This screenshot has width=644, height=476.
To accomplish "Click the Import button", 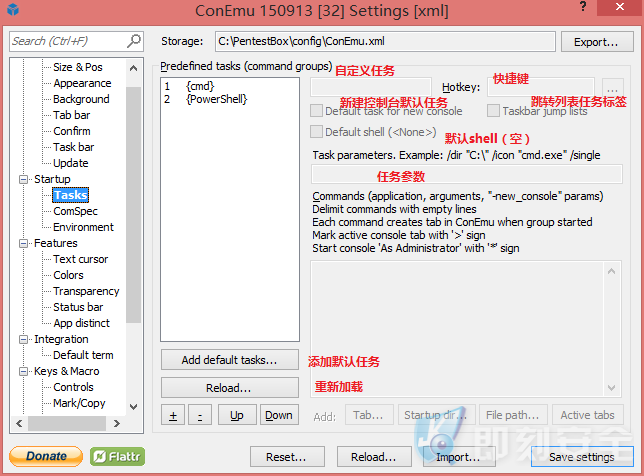I will 459,457.
